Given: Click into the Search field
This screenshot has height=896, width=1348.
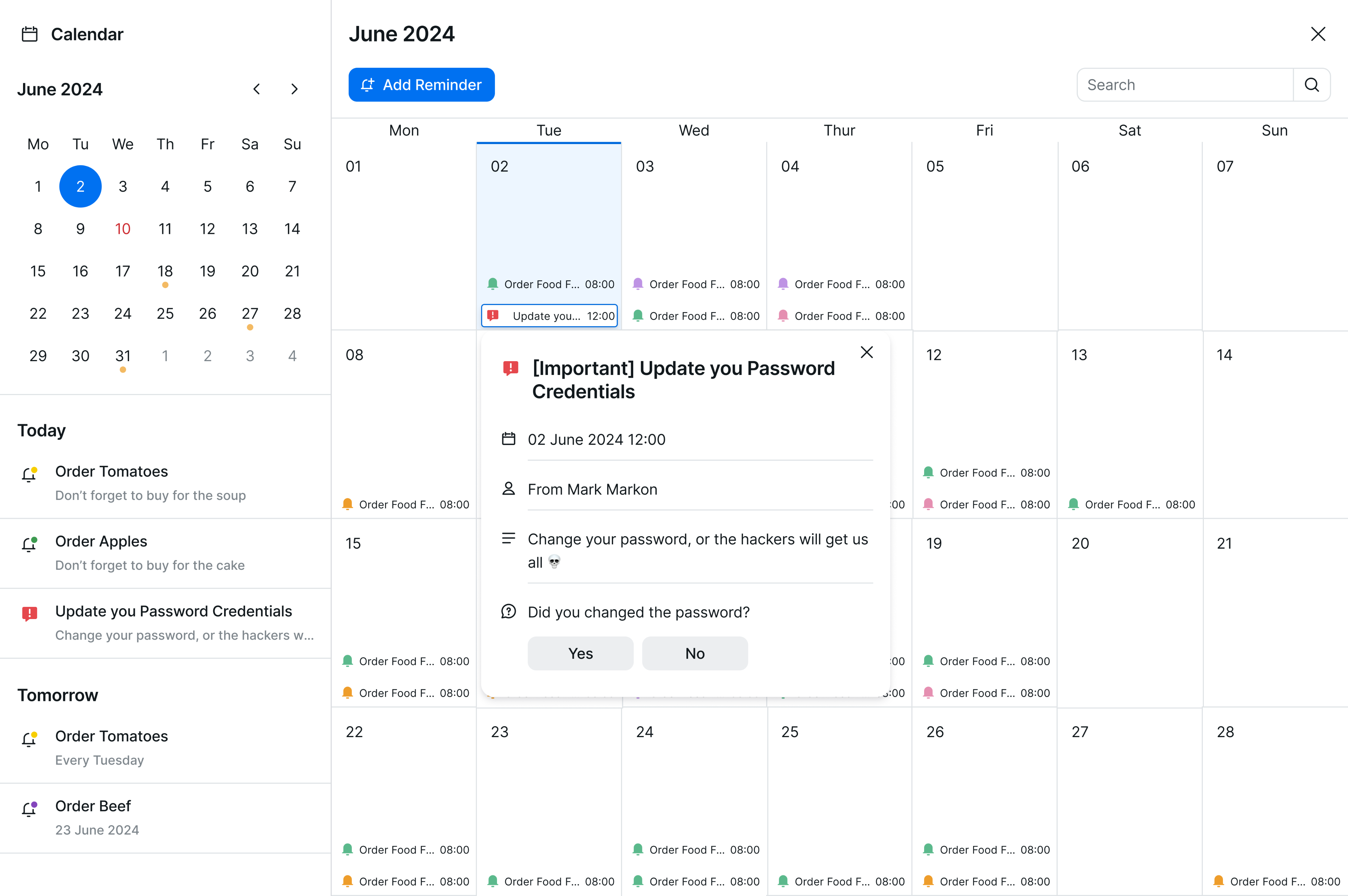Looking at the screenshot, I should 1184,85.
